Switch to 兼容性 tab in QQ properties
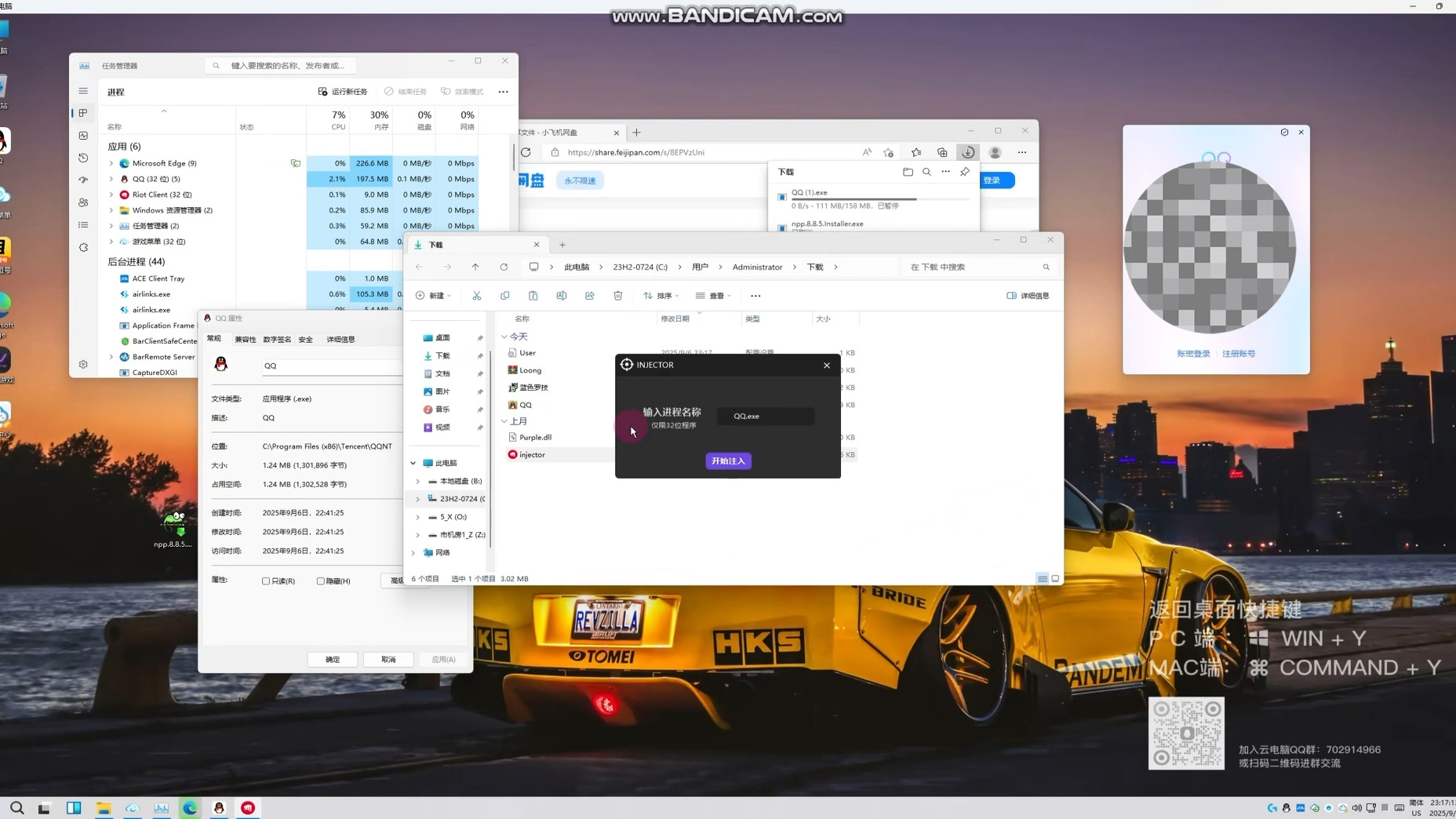 [246, 339]
